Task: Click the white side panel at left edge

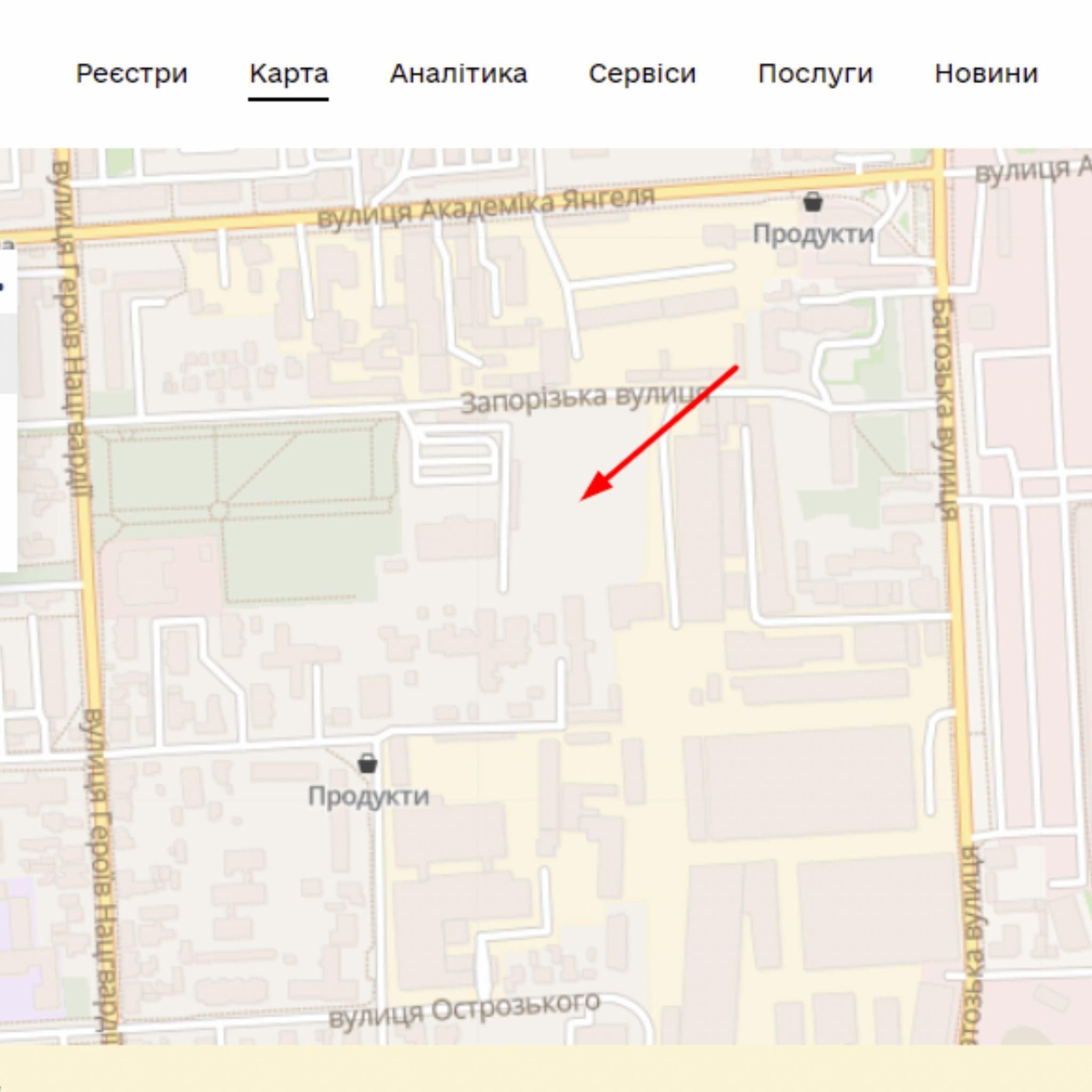Action: click(x=7, y=410)
